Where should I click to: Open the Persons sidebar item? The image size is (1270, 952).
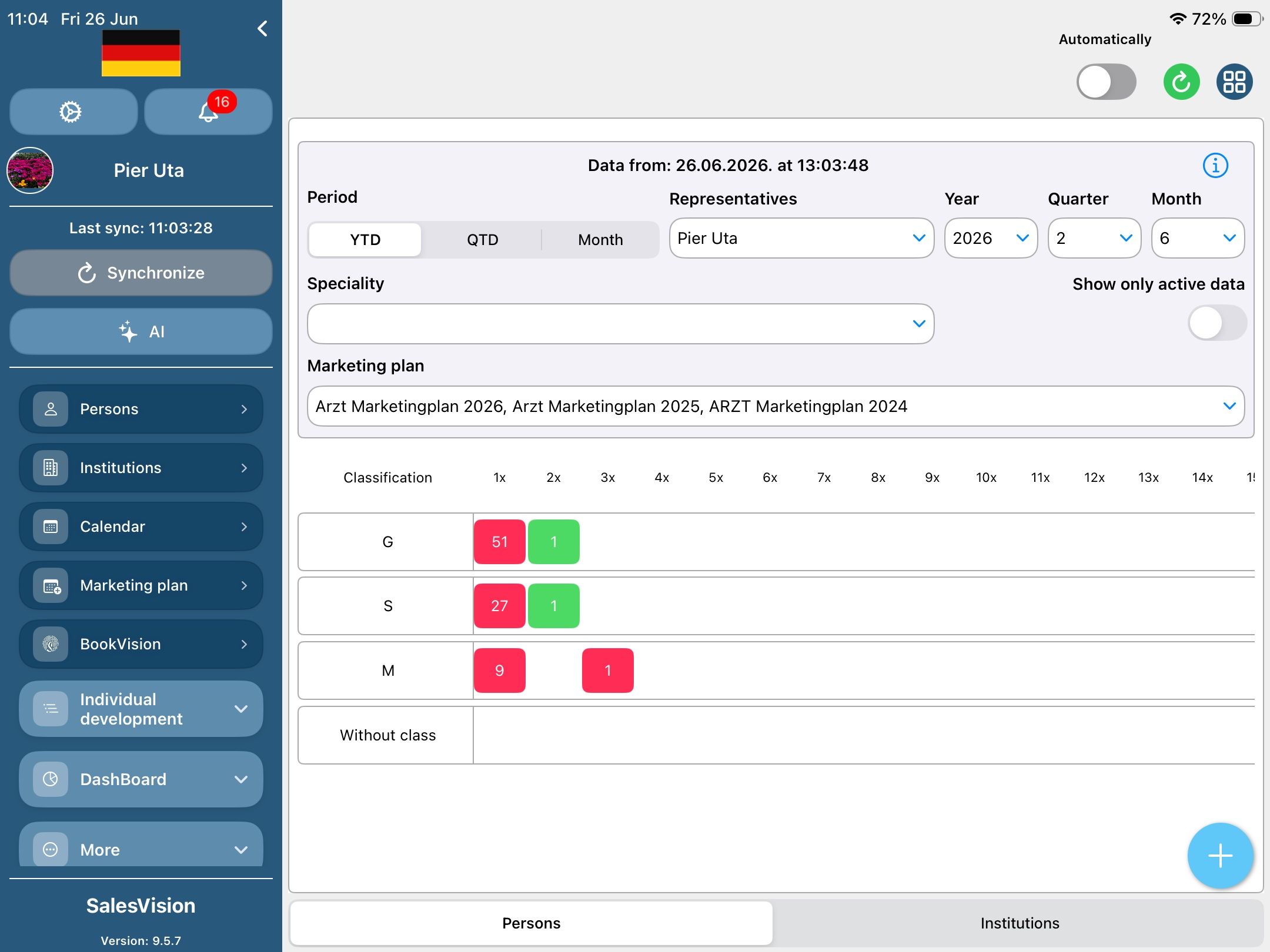coord(141,409)
